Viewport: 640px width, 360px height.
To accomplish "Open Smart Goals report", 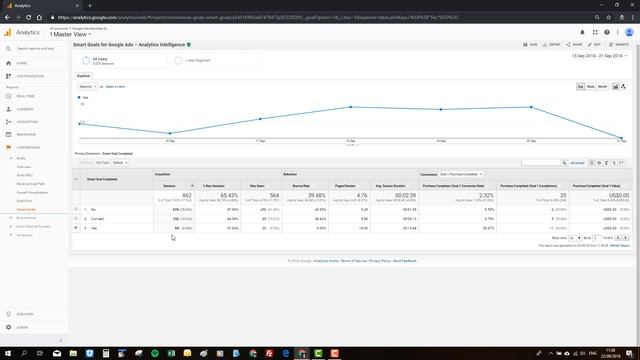I will pyautogui.click(x=26, y=209).
